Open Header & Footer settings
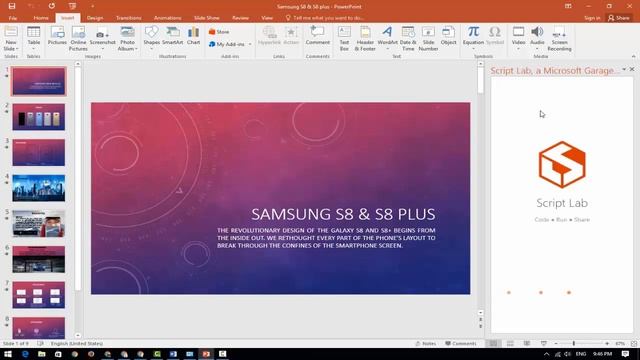 click(365, 38)
